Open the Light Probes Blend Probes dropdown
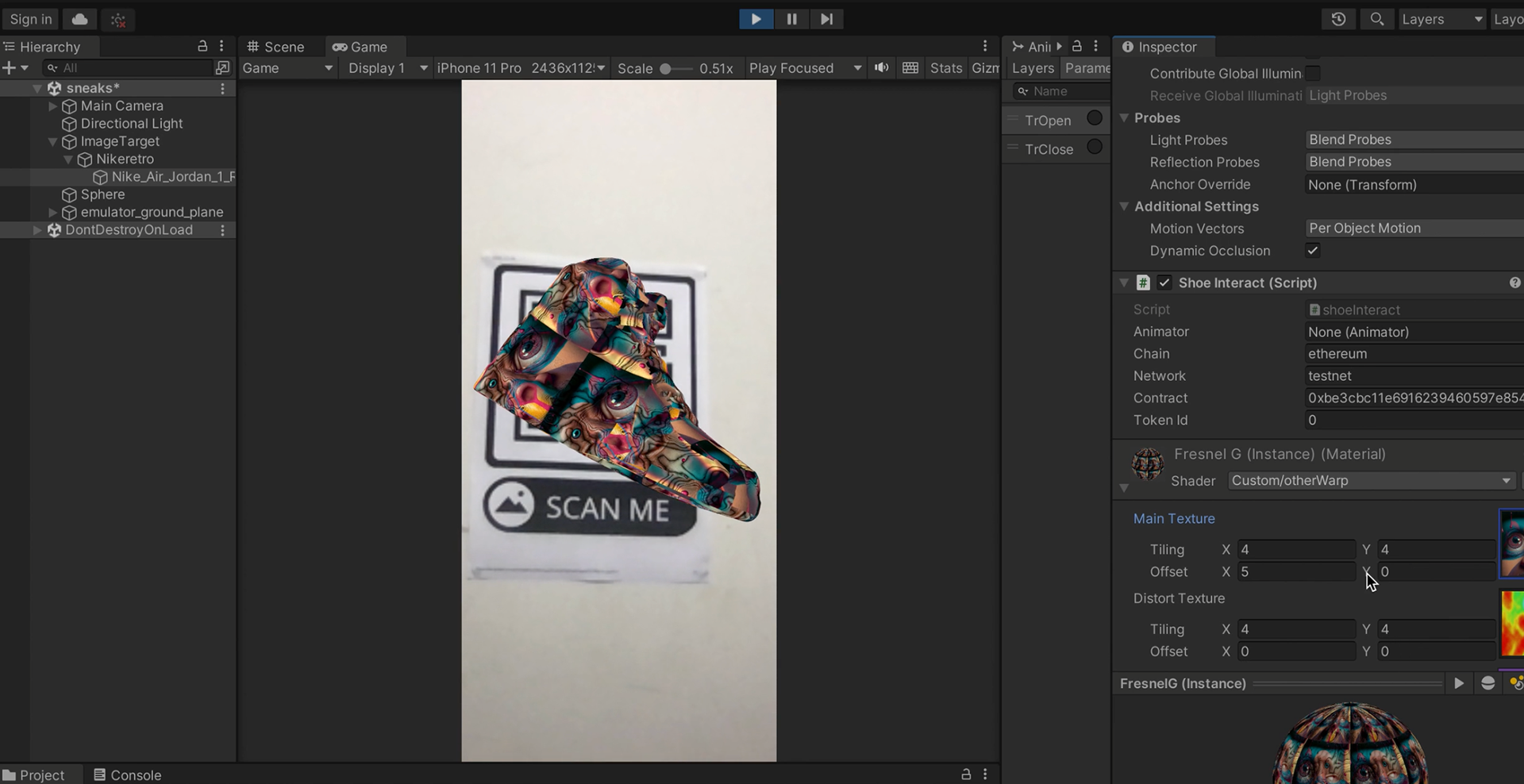The height and width of the screenshot is (784, 1524). click(1414, 140)
